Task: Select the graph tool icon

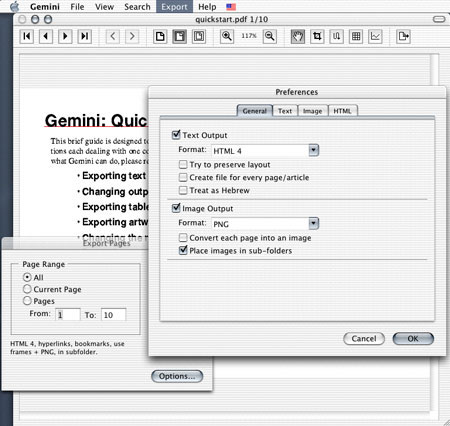Action: coord(375,36)
